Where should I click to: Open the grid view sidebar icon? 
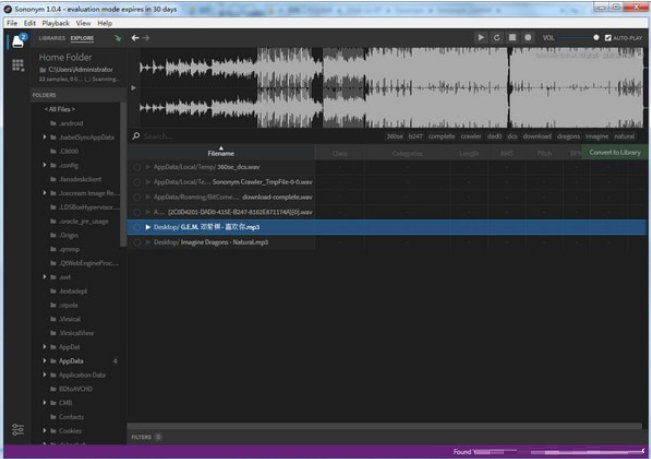click(18, 65)
